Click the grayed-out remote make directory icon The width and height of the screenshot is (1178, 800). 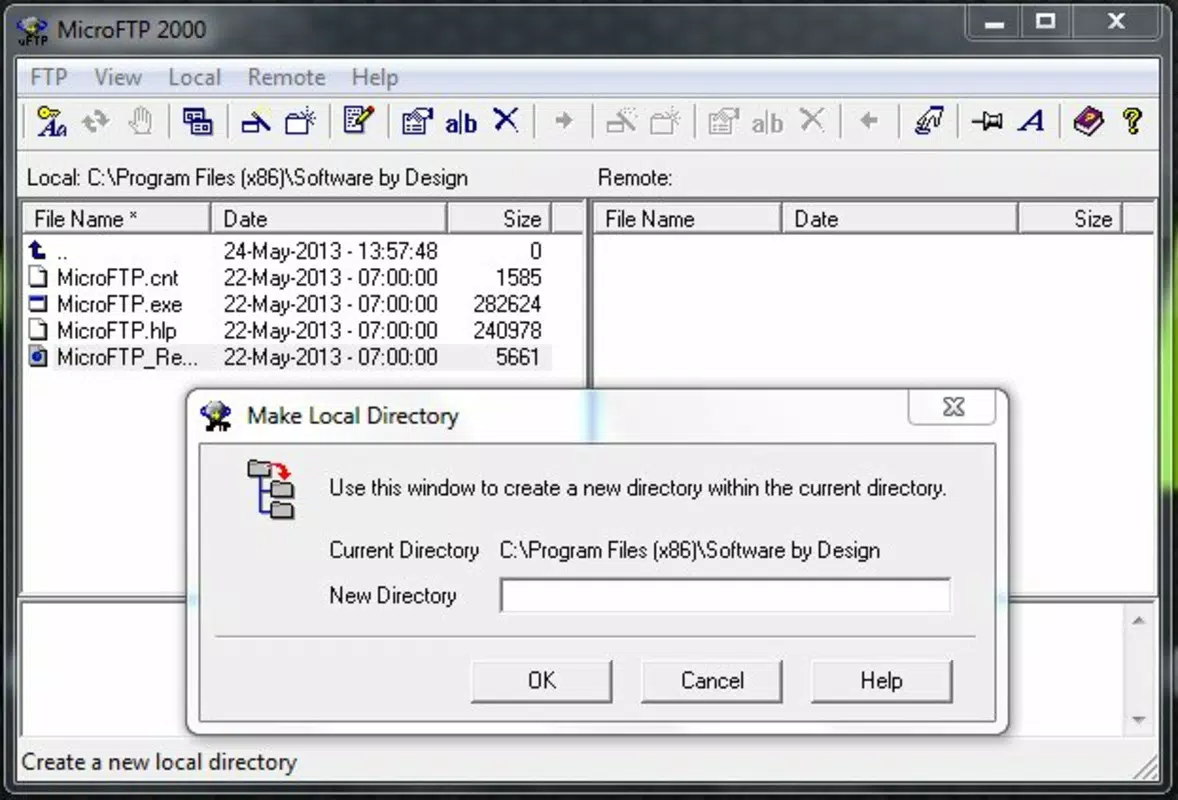pyautogui.click(x=666, y=121)
